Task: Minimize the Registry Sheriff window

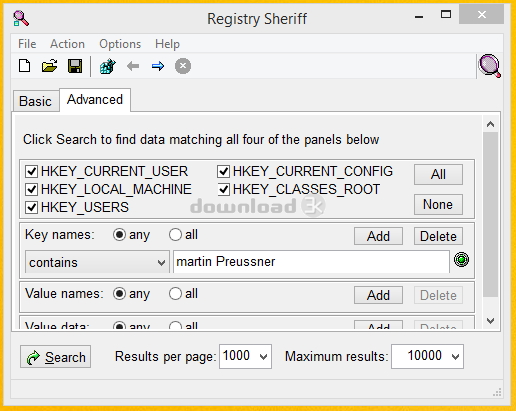Action: tap(419, 15)
